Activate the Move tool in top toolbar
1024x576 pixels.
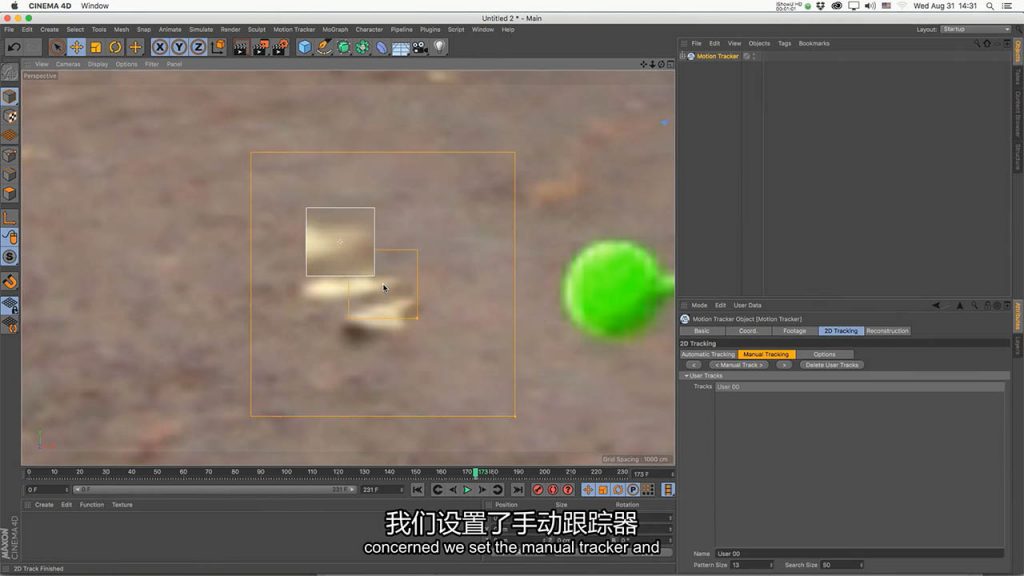(x=76, y=47)
